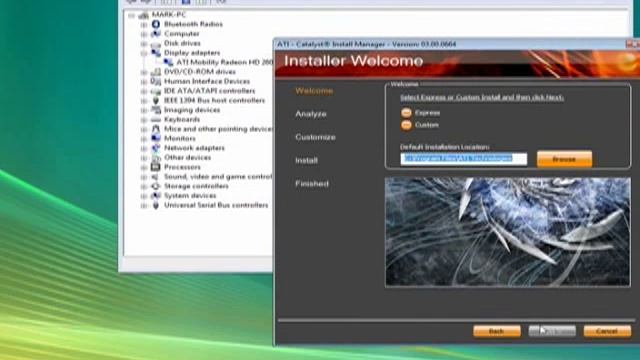Click the Disk drives icon
Viewport: 640px width, 360px height.
pyautogui.click(x=156, y=44)
